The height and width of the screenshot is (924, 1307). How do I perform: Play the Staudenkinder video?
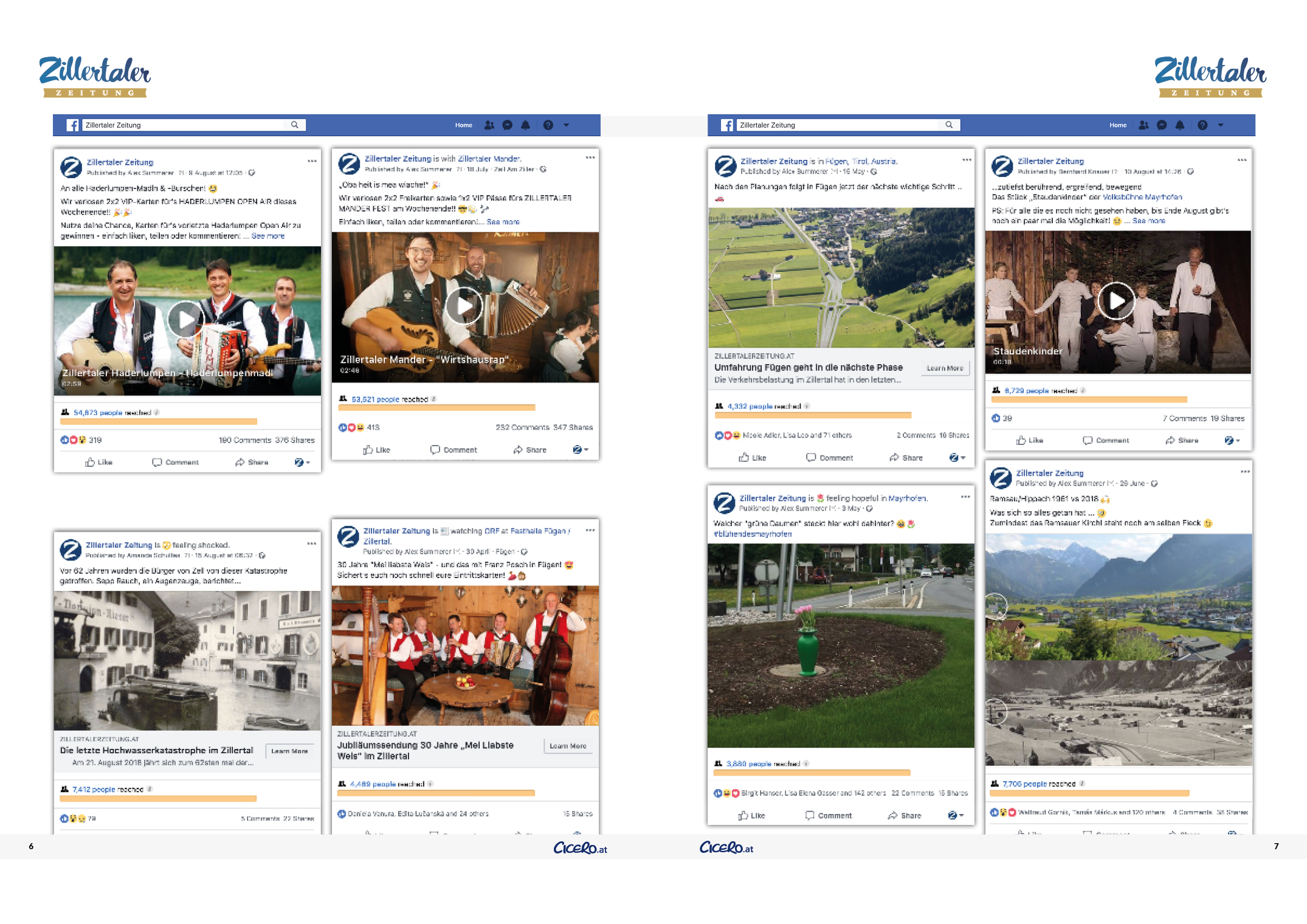point(1116,300)
